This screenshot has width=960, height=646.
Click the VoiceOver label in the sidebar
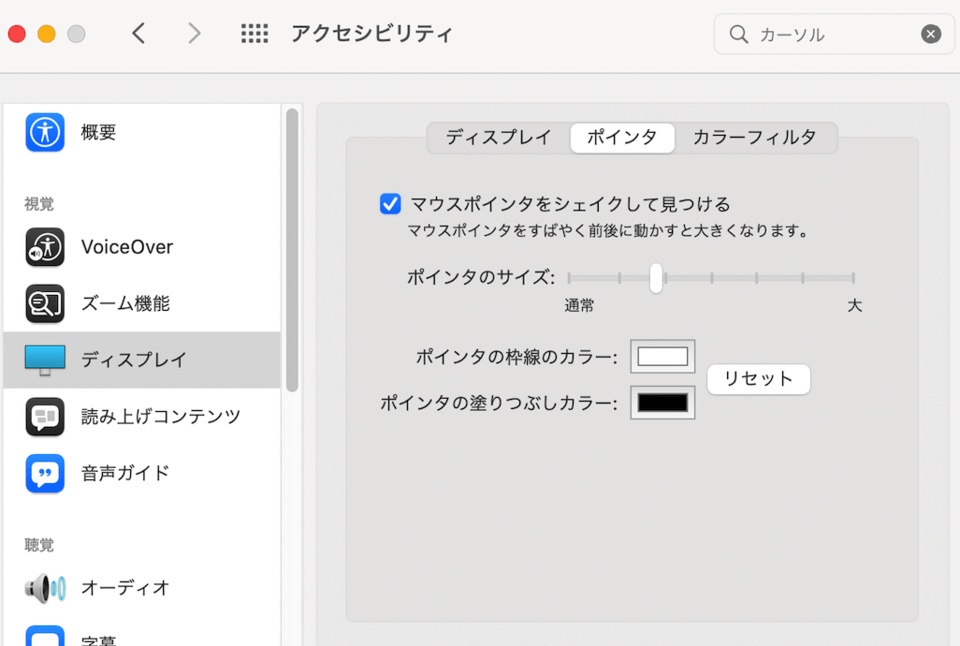point(127,247)
